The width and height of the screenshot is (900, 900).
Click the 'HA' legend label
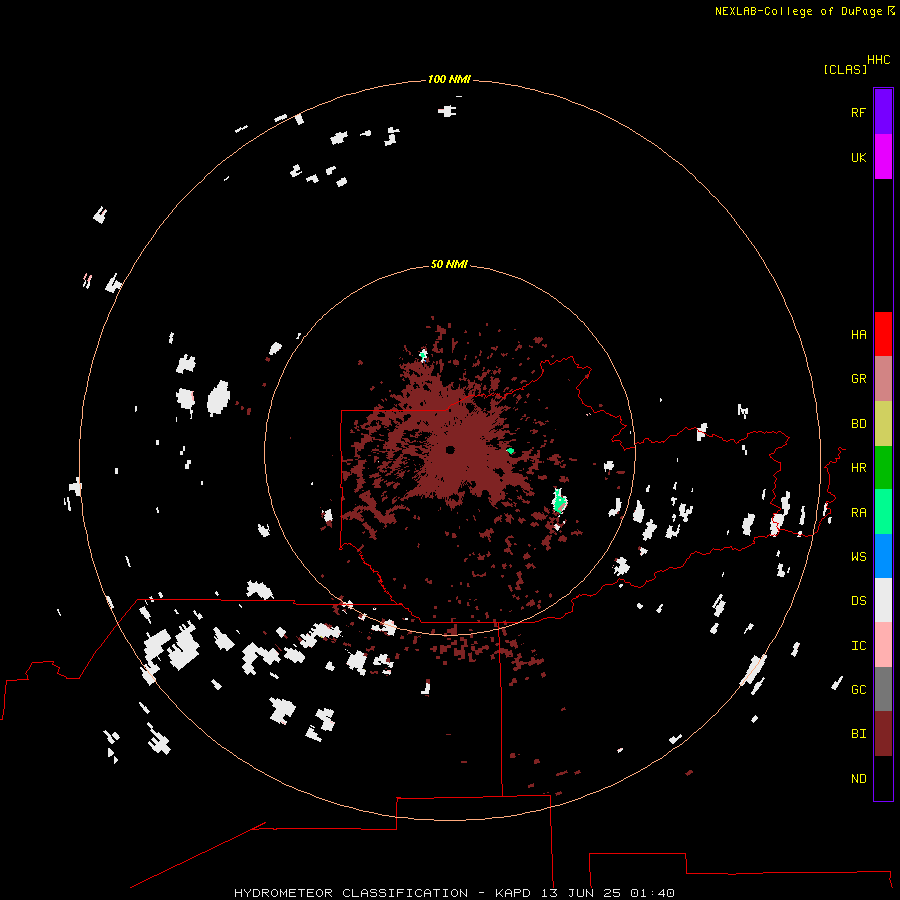pos(858,335)
